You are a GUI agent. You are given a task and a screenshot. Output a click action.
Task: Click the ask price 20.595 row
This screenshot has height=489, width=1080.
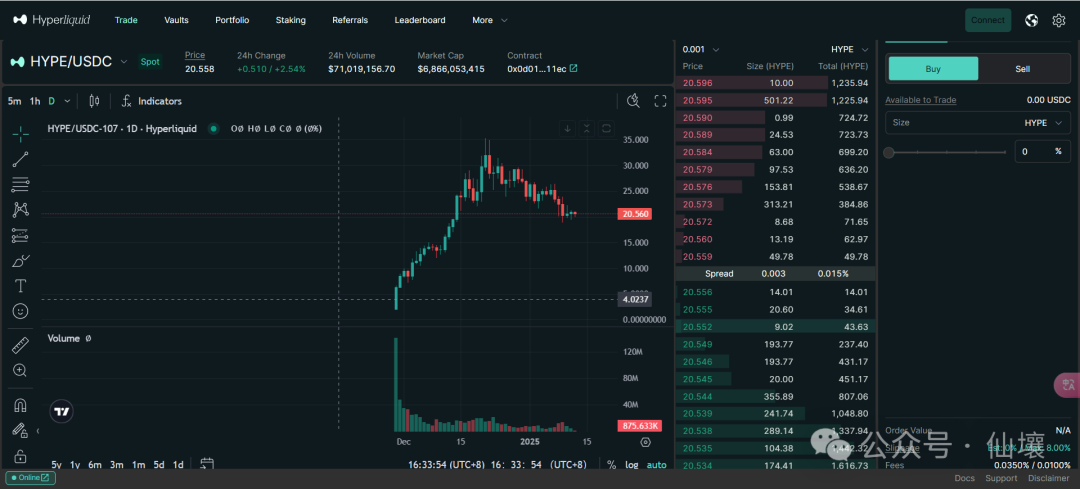(776, 101)
